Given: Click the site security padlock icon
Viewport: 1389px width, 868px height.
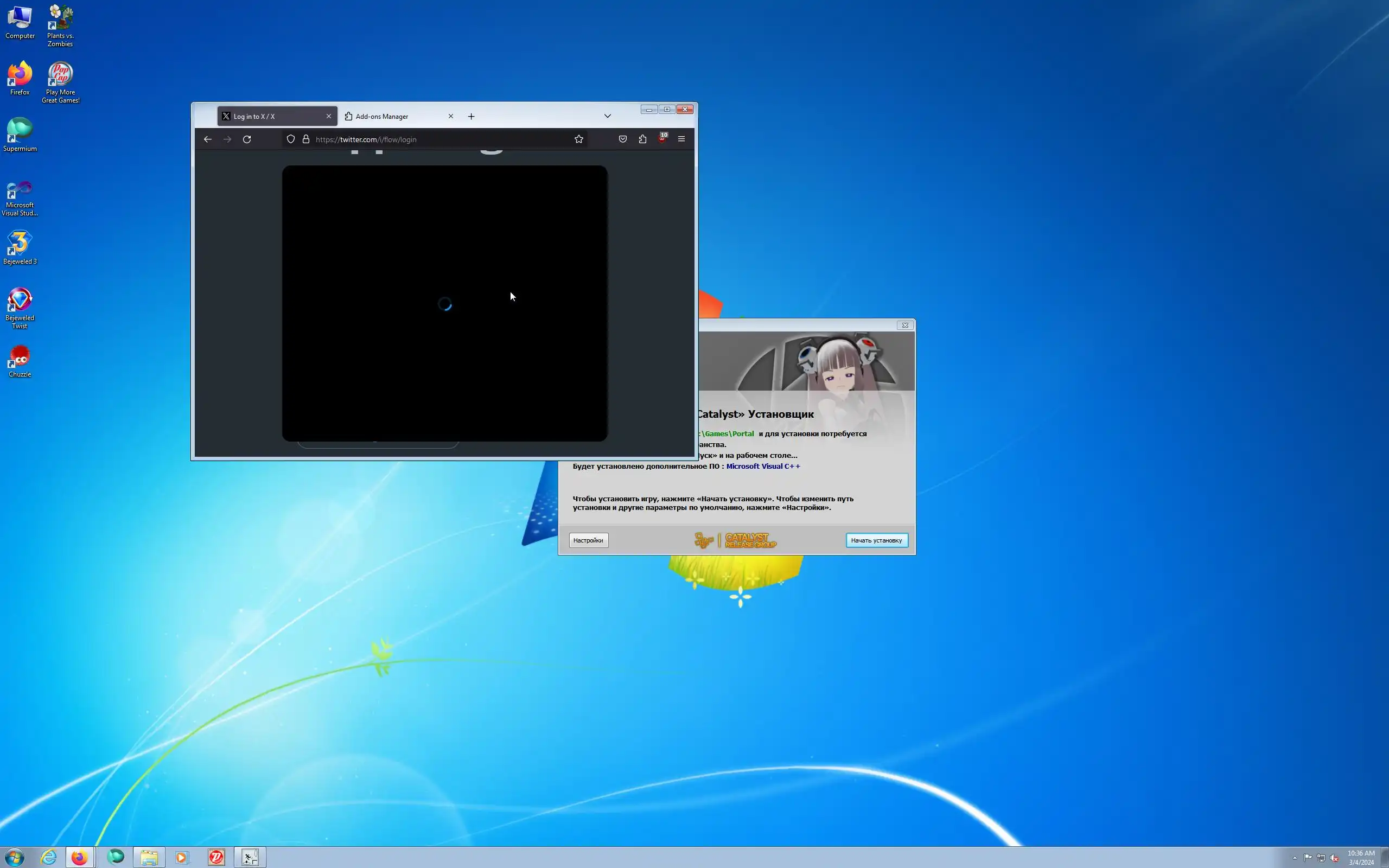Looking at the screenshot, I should click(x=306, y=139).
